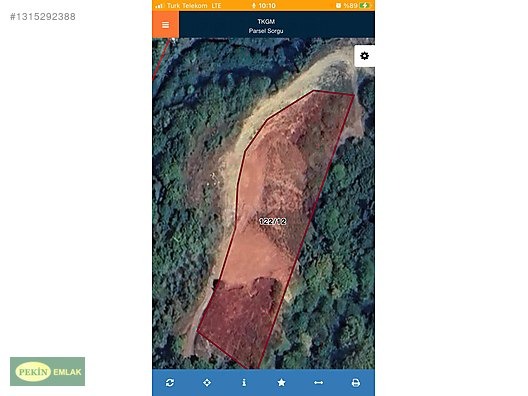Click the Pekin Emlak logo
Screen dimensions: 528x396
pos(47,371)
